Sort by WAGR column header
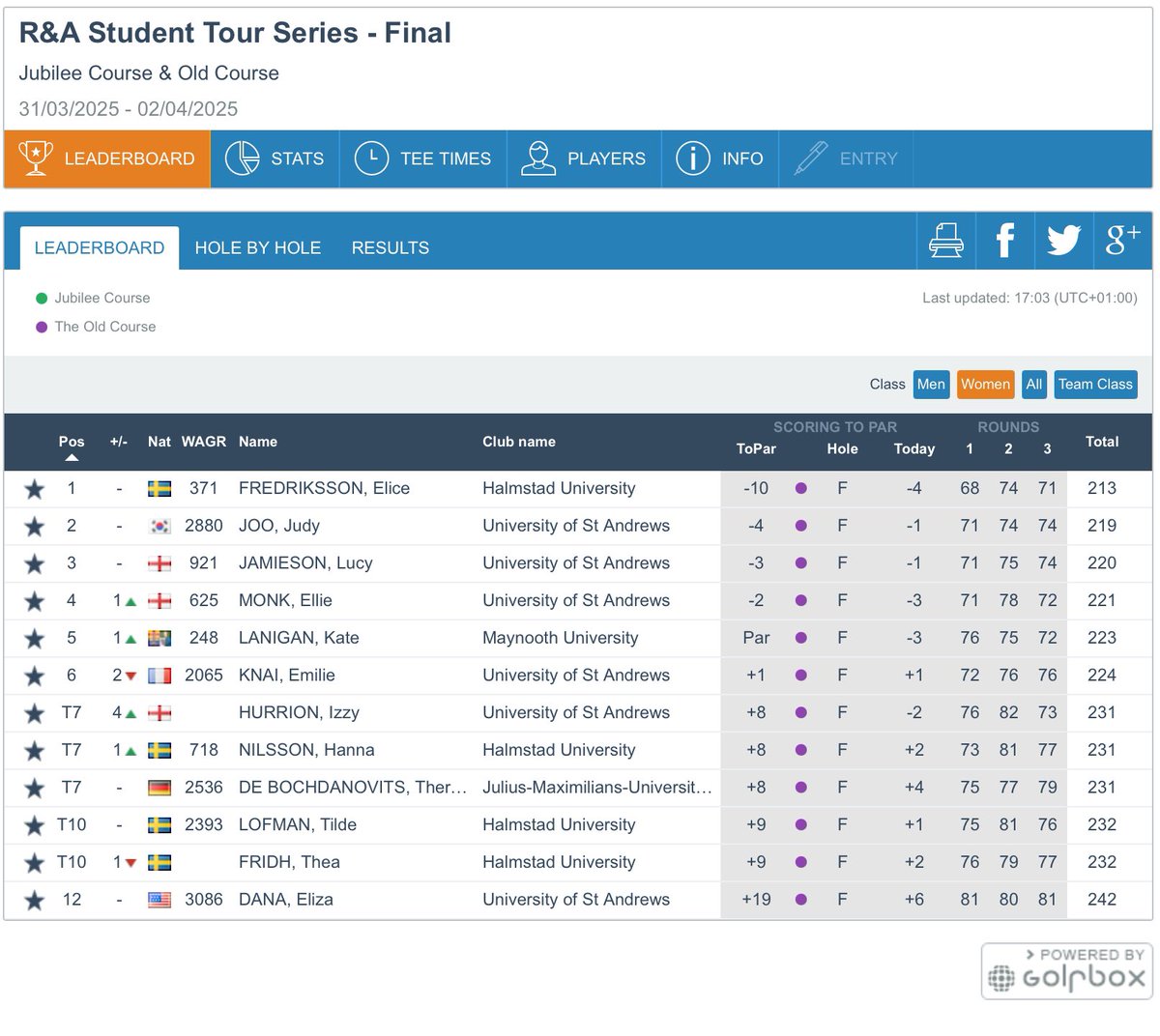The height and width of the screenshot is (1036, 1160). point(204,442)
